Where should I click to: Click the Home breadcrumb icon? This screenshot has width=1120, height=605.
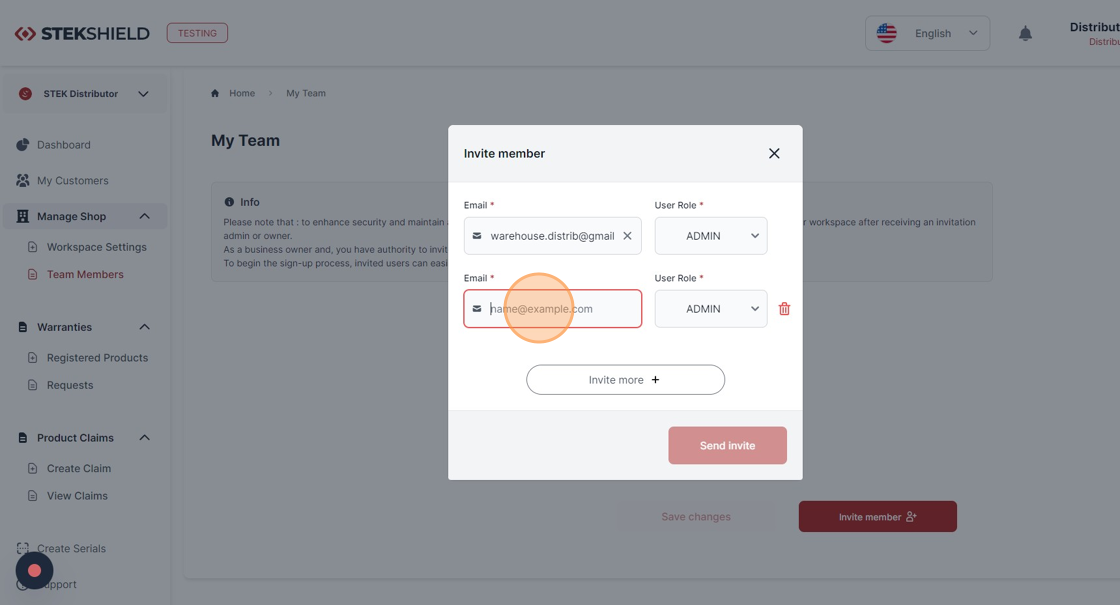[215, 94]
